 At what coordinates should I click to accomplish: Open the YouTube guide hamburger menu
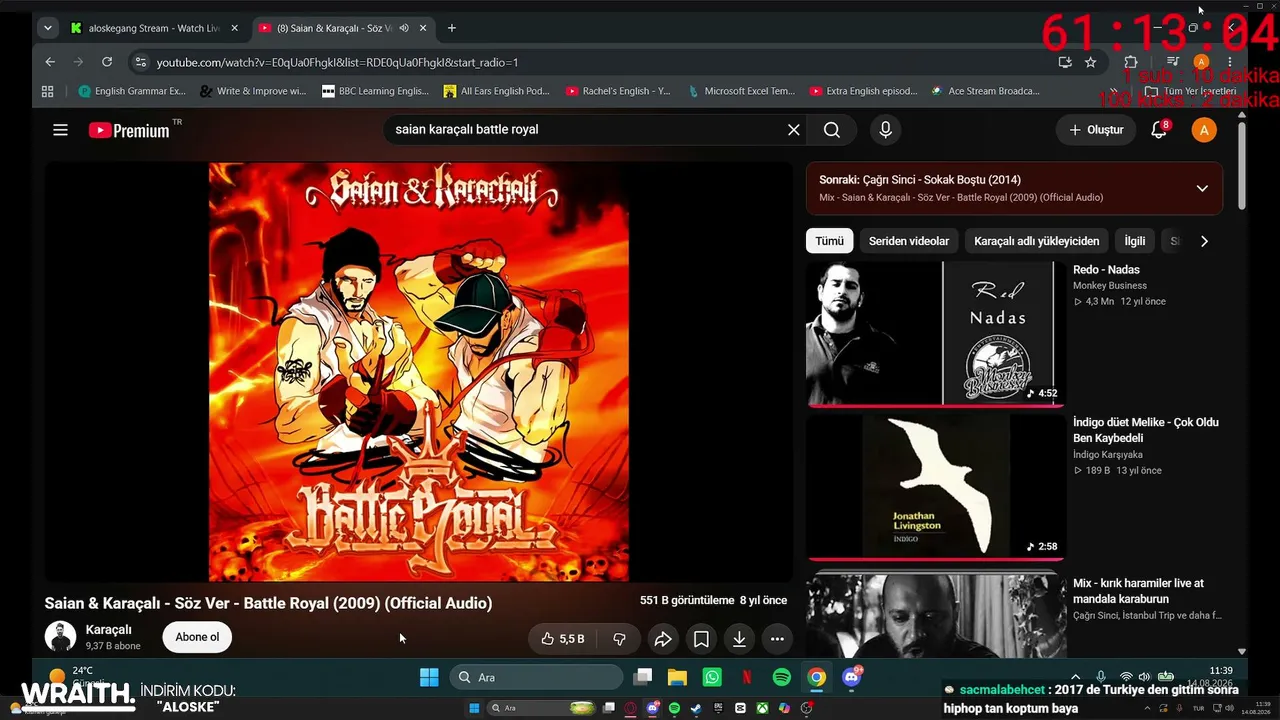[60, 130]
